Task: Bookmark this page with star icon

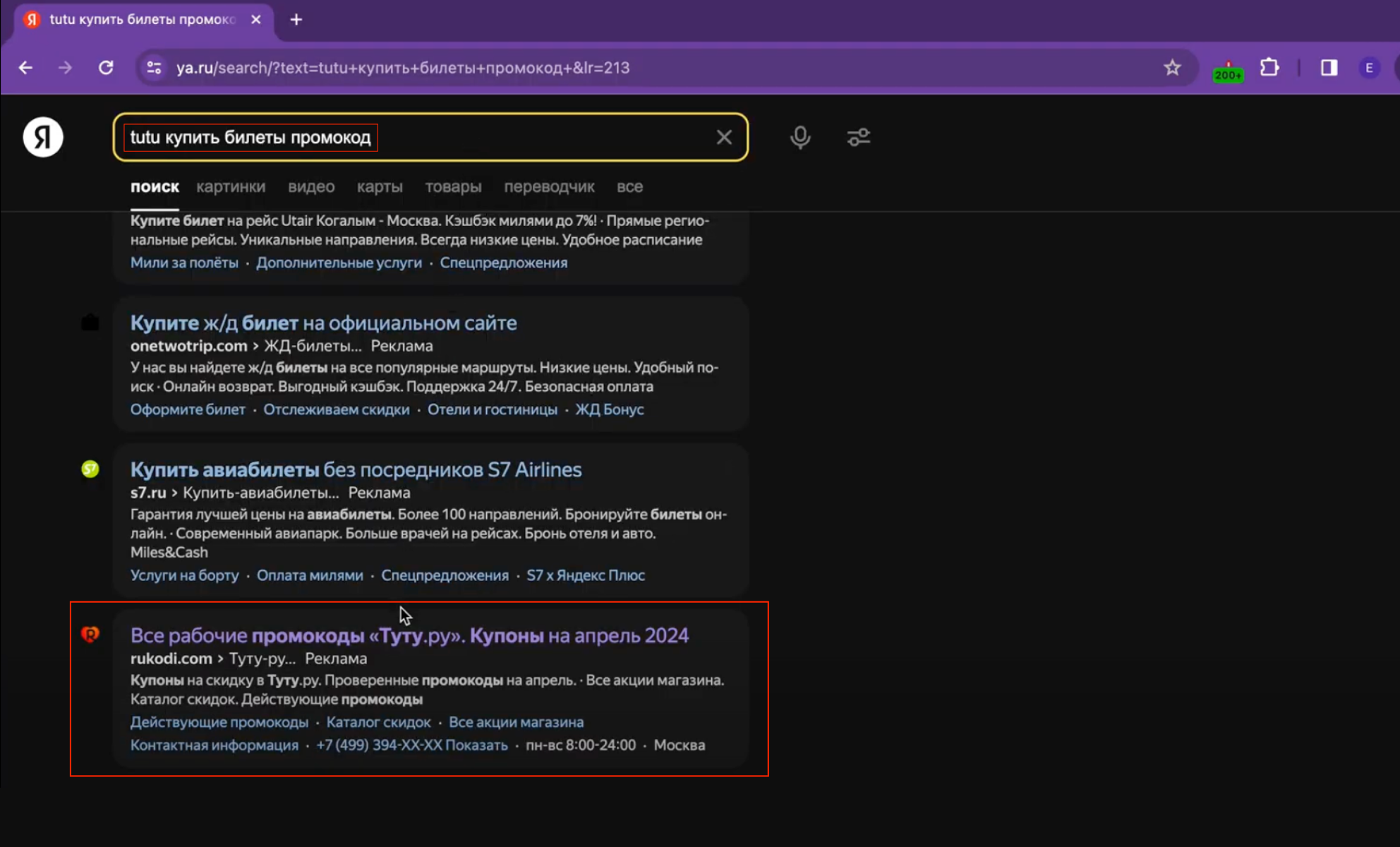Action: (1172, 68)
